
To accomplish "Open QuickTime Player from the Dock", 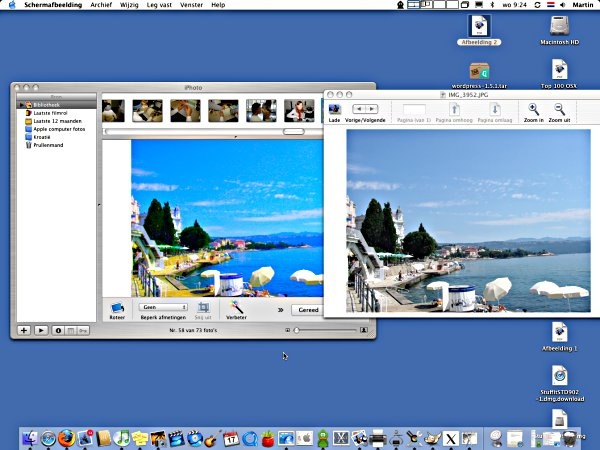I will pos(249,439).
